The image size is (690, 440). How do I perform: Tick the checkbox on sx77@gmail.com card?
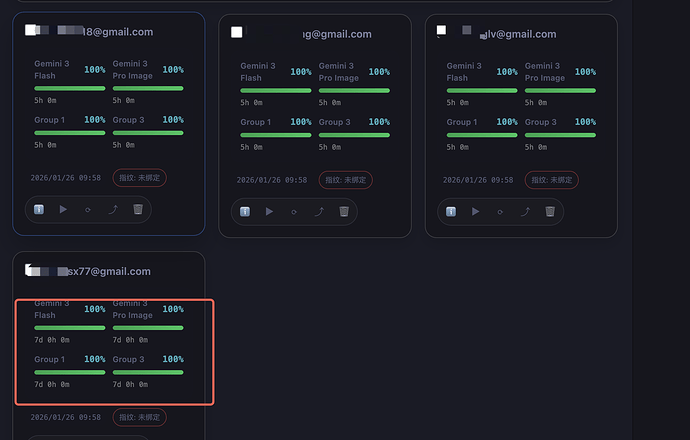click(30, 269)
